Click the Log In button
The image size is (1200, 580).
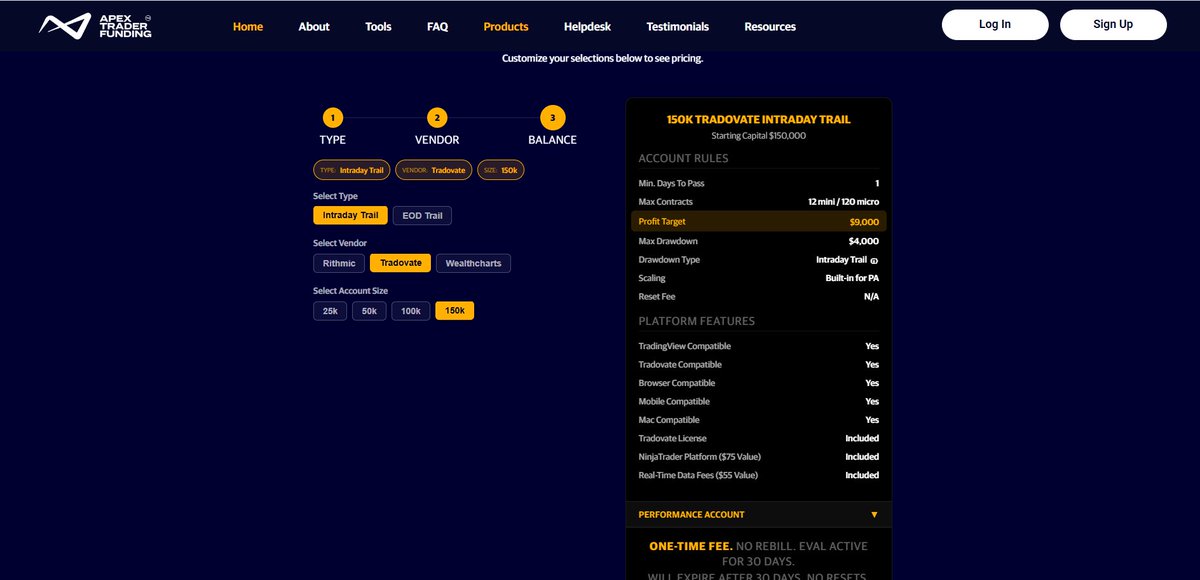995,24
